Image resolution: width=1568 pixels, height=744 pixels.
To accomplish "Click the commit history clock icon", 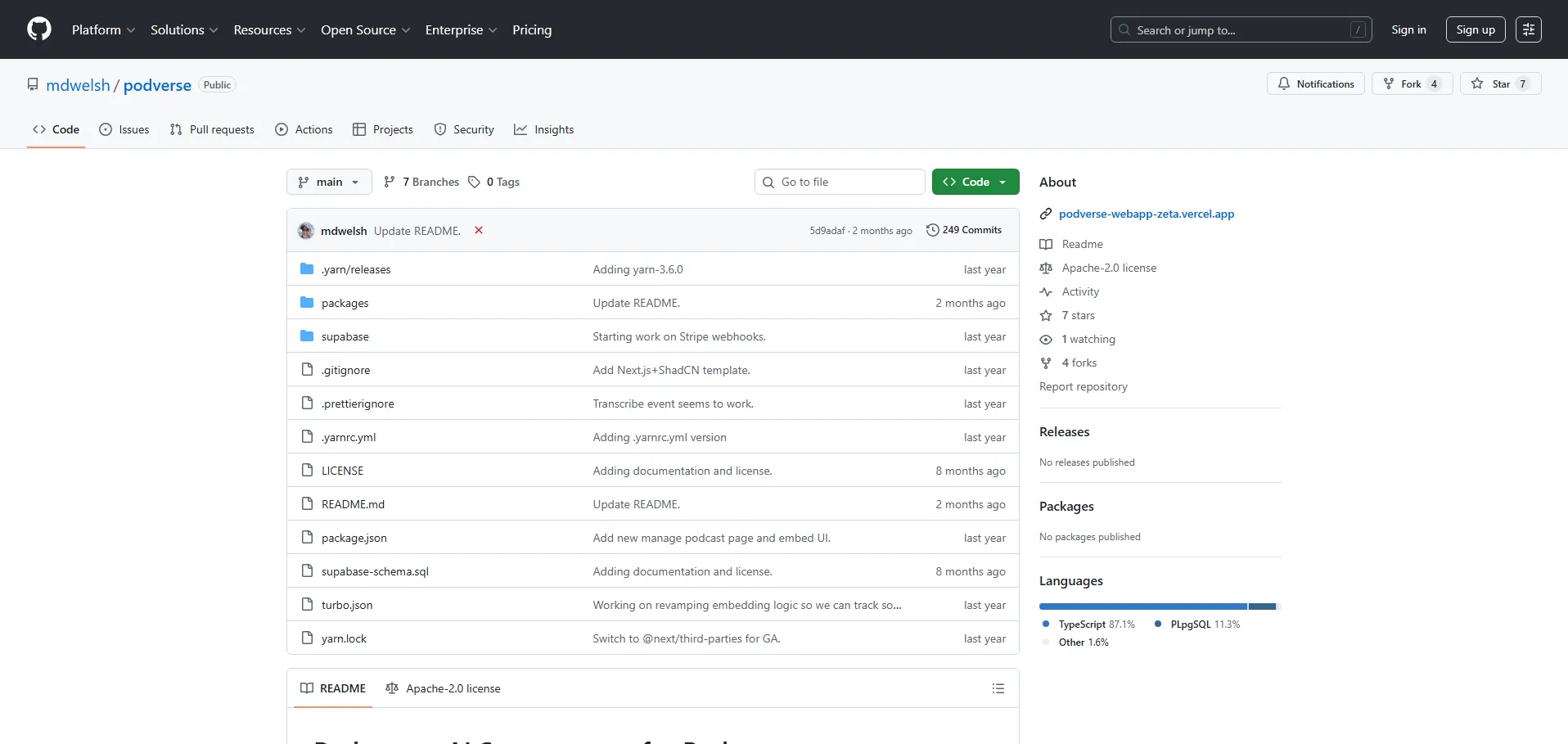I will (x=932, y=230).
